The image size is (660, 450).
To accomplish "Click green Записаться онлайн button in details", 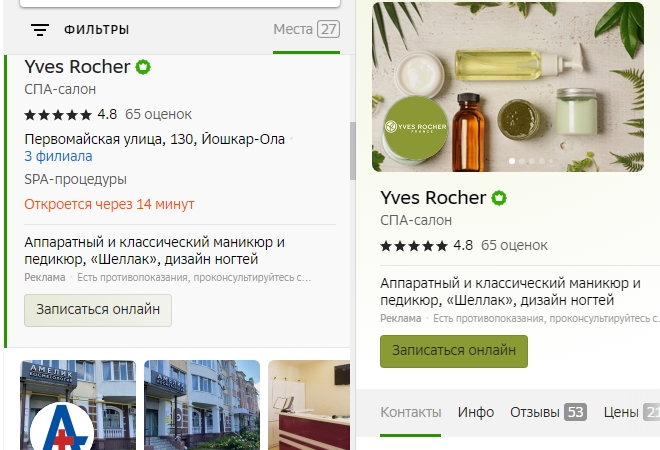I will click(454, 351).
